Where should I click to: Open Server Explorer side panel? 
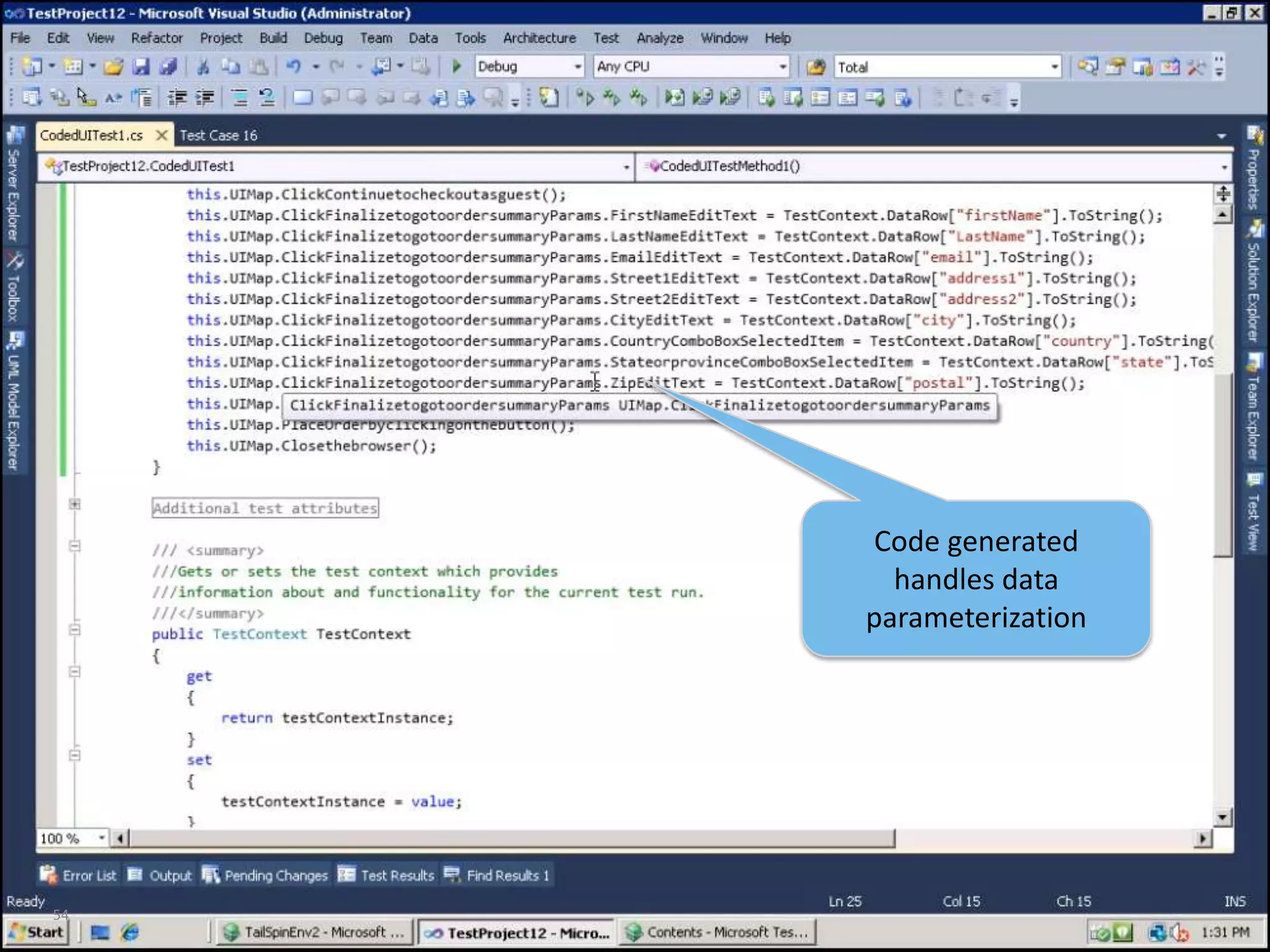pyautogui.click(x=14, y=186)
